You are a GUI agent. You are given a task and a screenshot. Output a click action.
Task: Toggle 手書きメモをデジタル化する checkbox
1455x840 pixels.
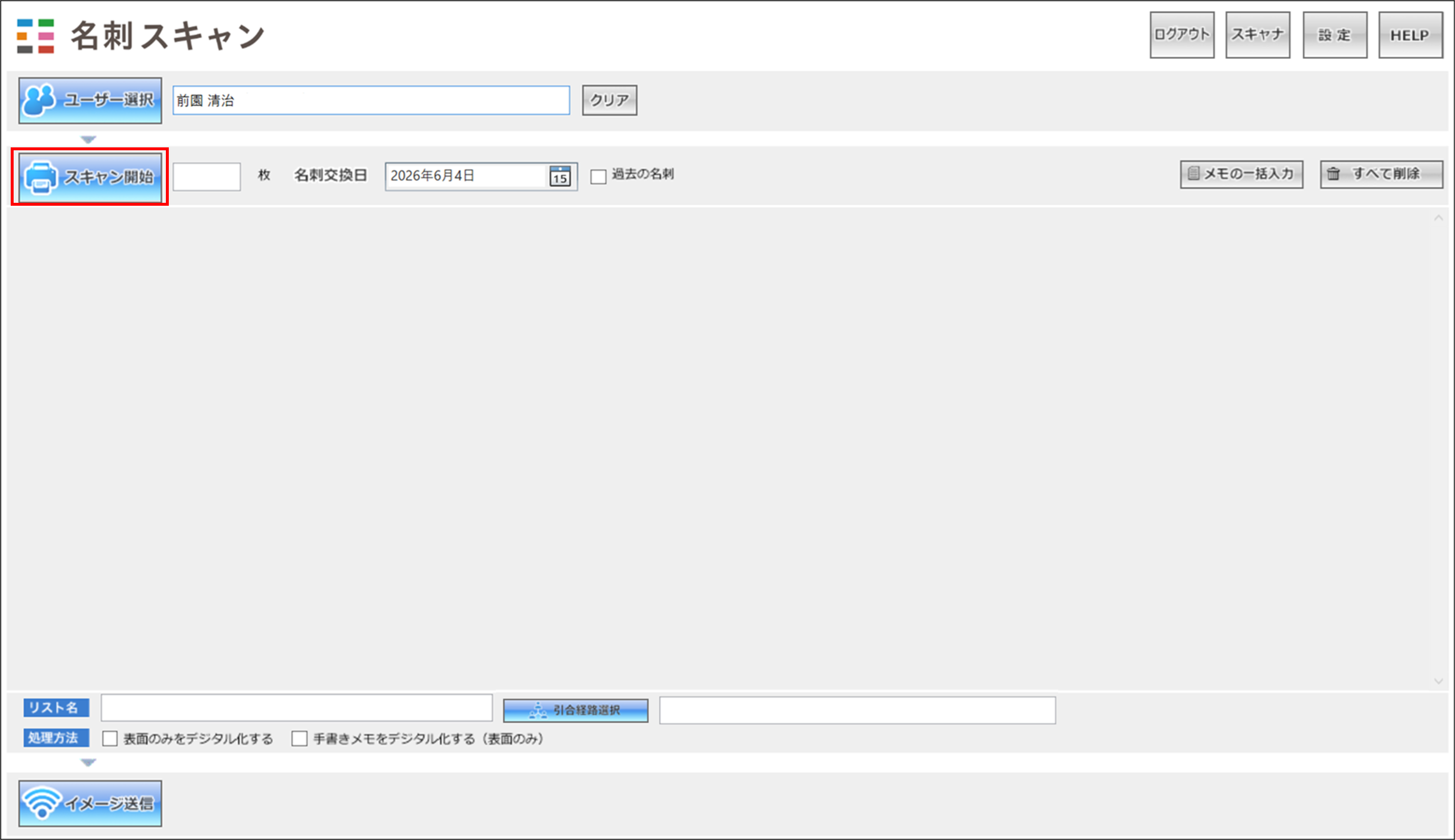[x=300, y=738]
